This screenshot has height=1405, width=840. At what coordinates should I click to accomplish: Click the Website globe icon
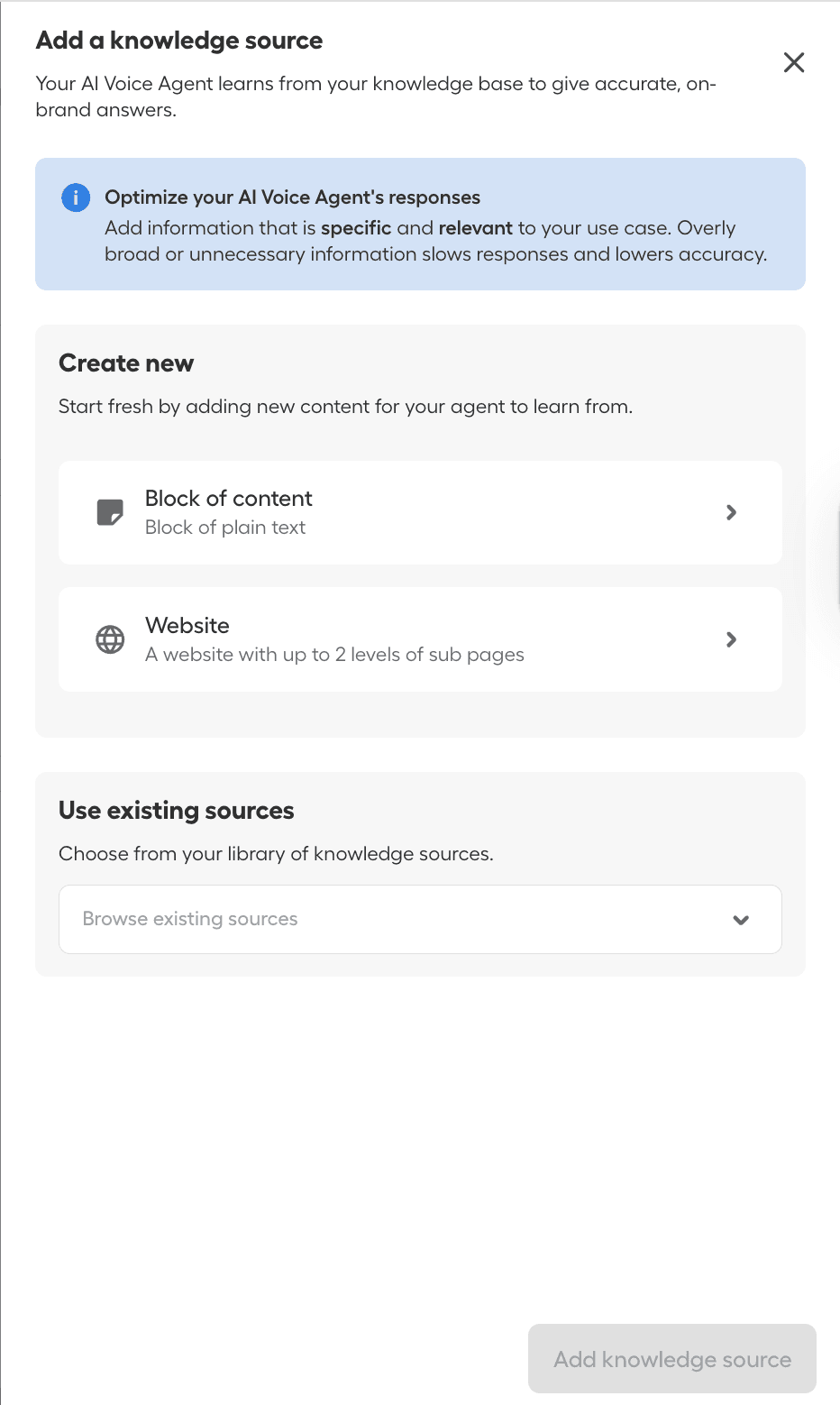pos(110,638)
